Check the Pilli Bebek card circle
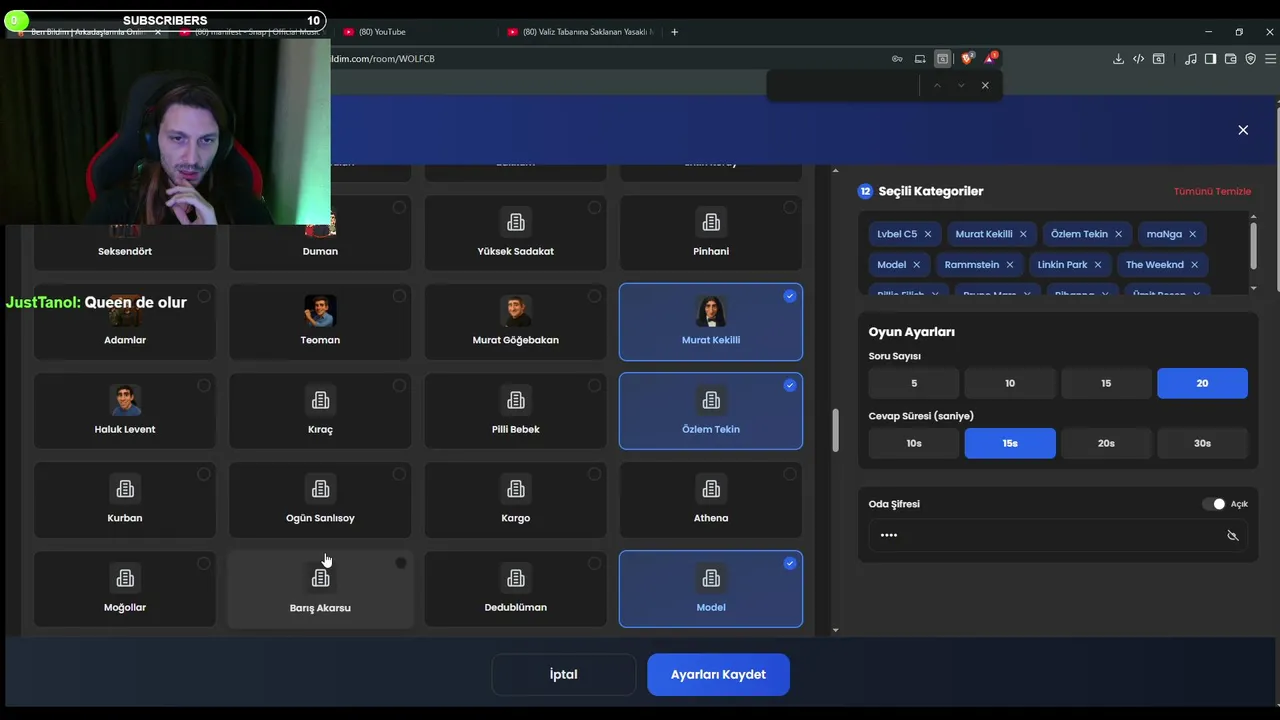The width and height of the screenshot is (1280, 720). tap(594, 385)
